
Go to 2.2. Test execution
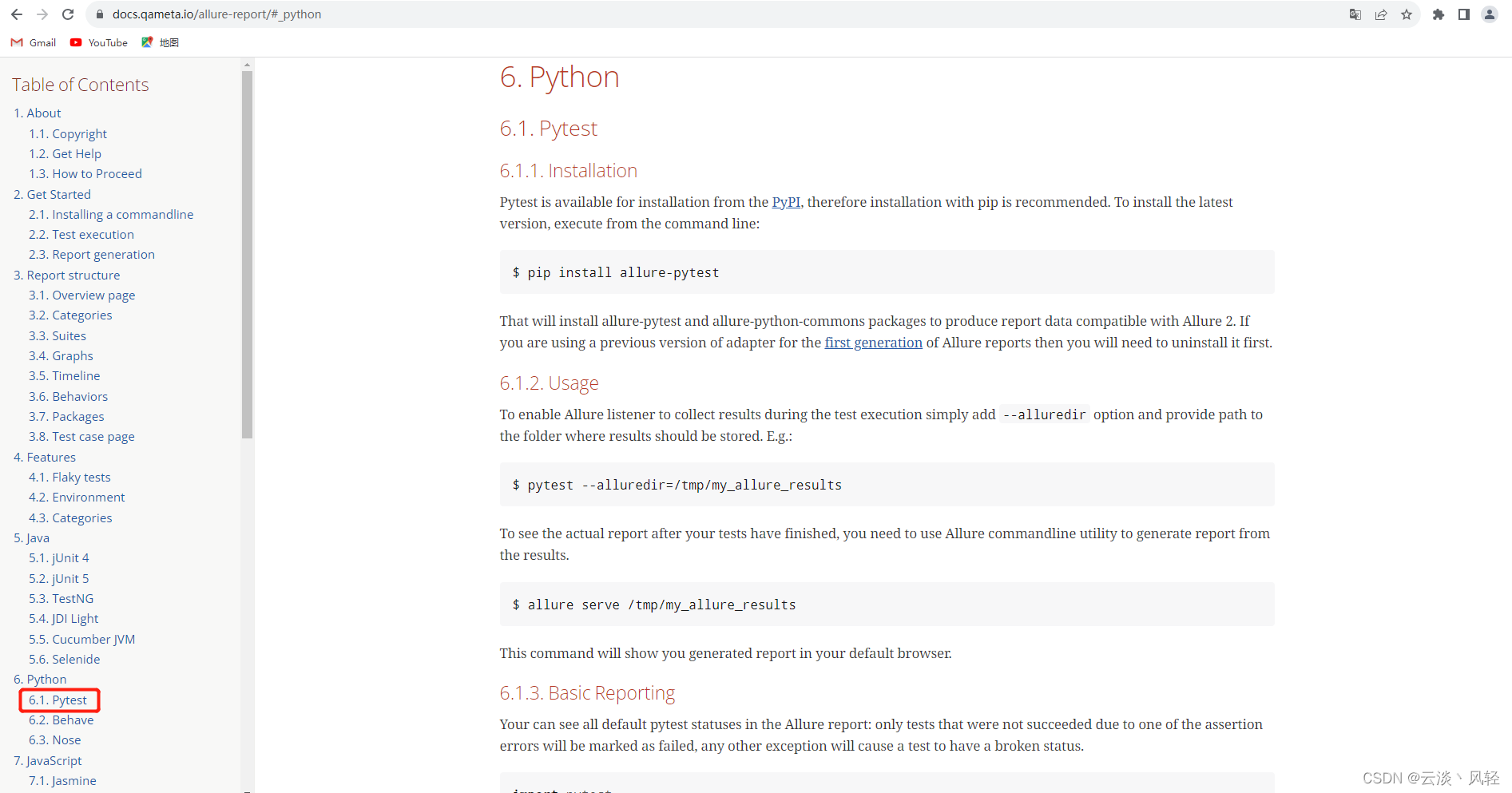coord(81,235)
